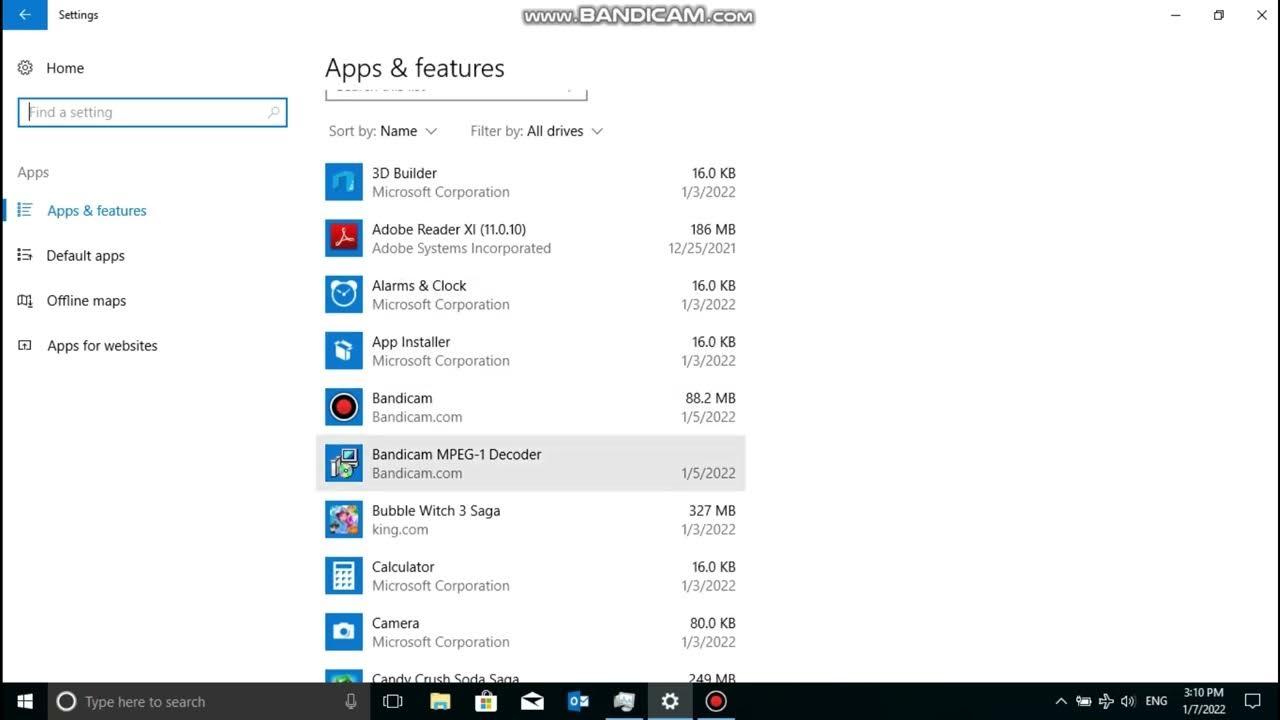Select Apps & features in the sidebar
This screenshot has height=720, width=1280.
pyautogui.click(x=96, y=210)
